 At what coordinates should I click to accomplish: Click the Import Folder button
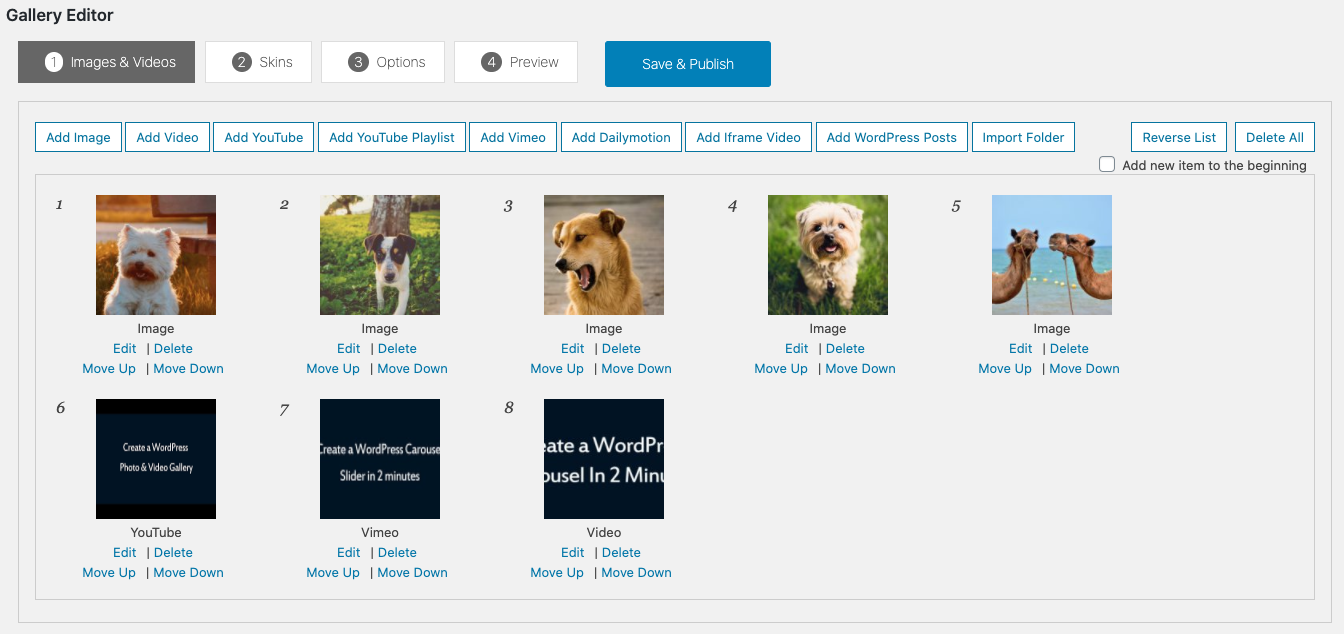pyautogui.click(x=1023, y=137)
